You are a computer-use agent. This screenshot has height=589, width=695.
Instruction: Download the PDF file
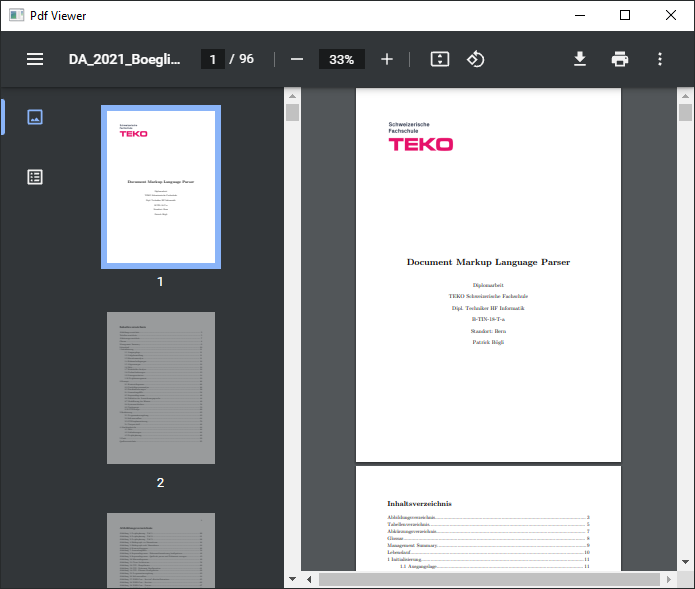click(580, 59)
